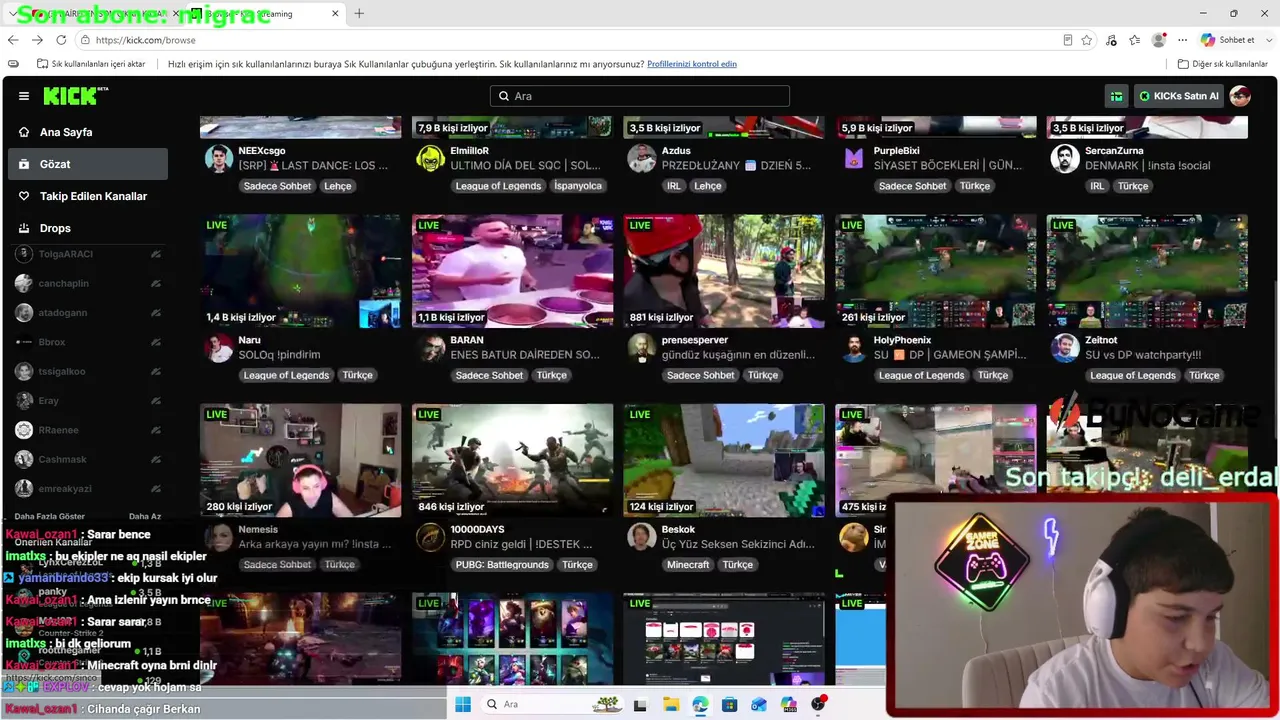This screenshot has width=1280, height=720.
Task: Click Sadece Sohbet tag under PurpleBixi
Action: [x=912, y=186]
